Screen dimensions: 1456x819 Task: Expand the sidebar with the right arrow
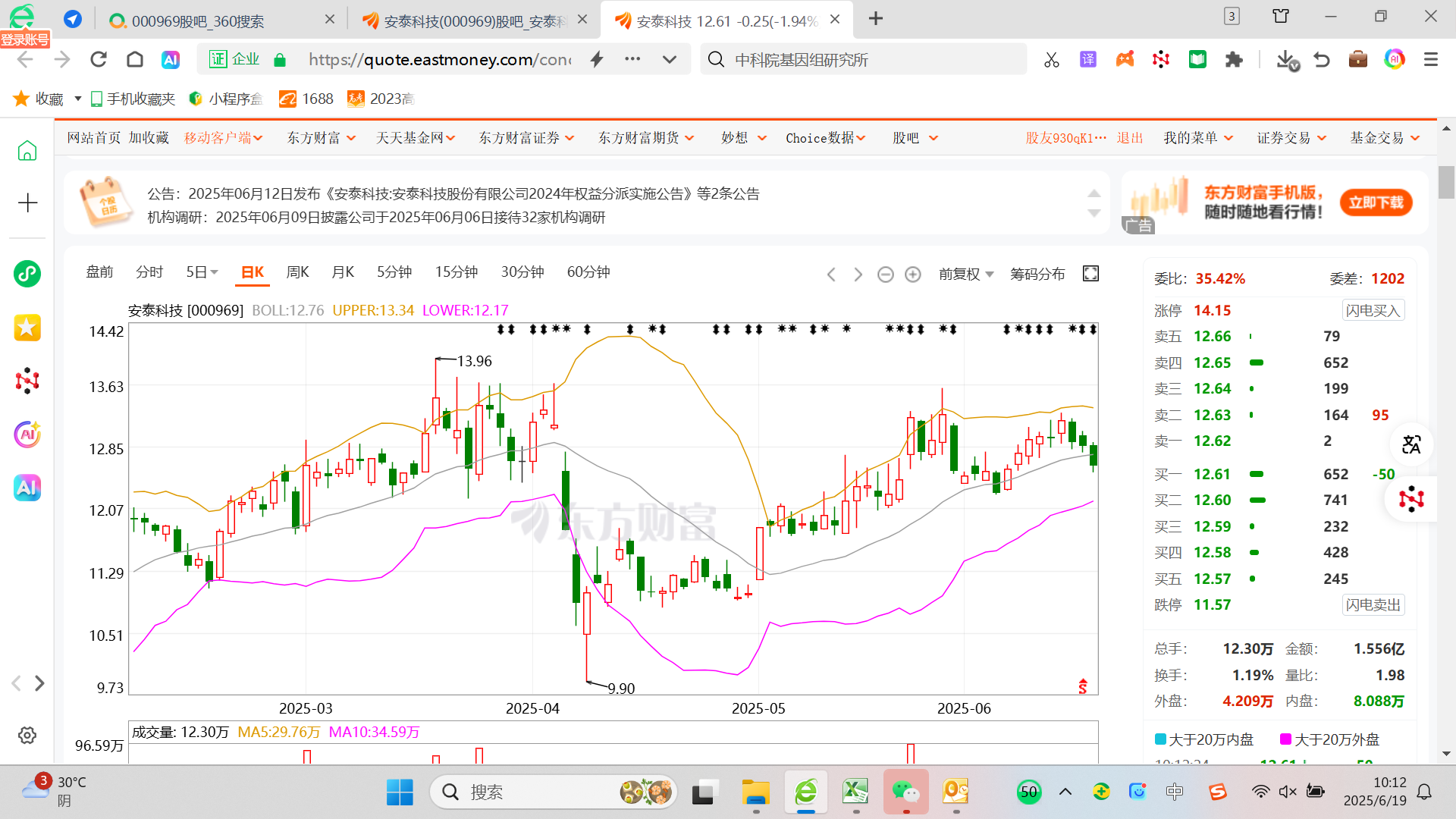40,683
